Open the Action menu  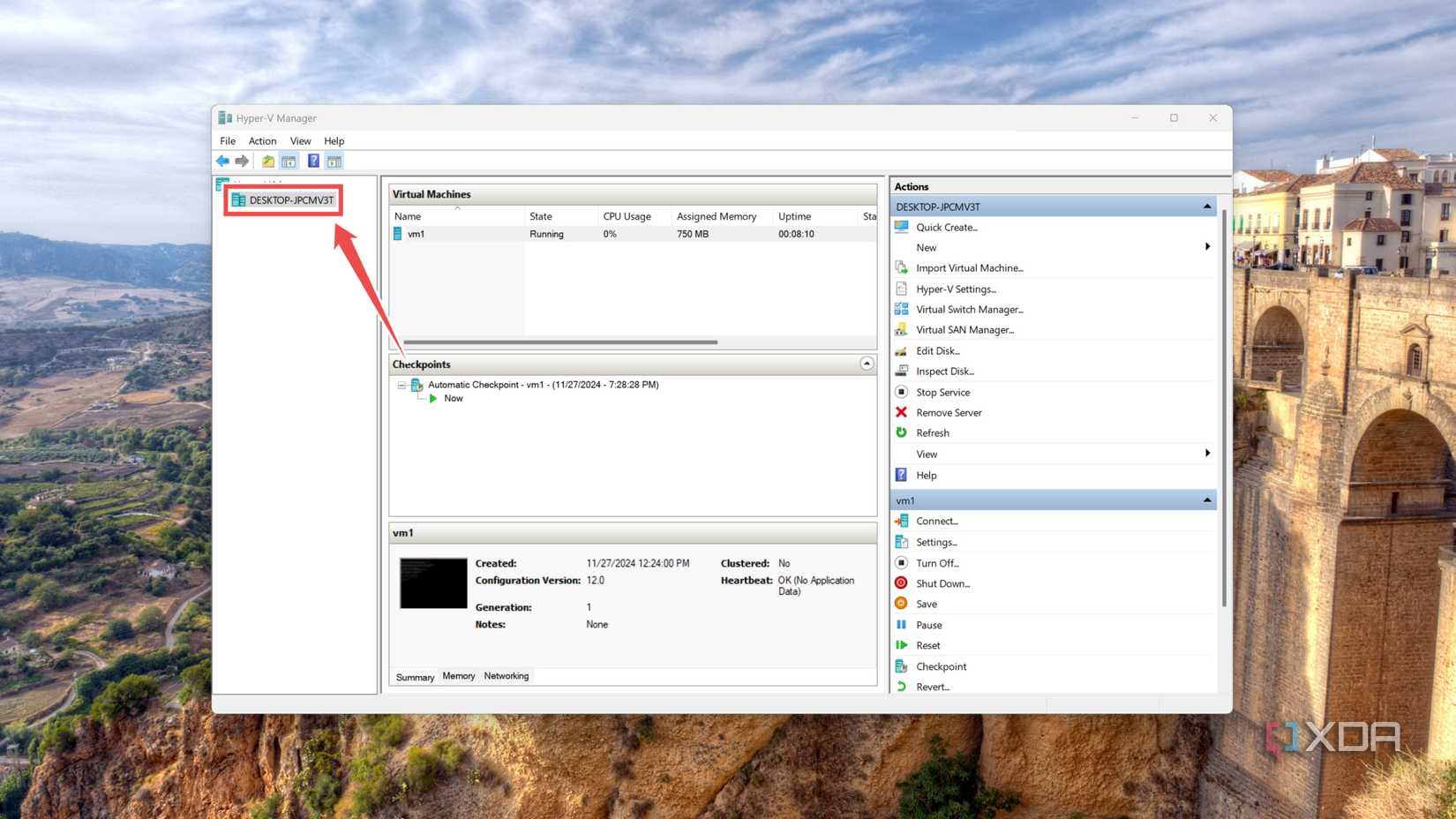(x=262, y=141)
